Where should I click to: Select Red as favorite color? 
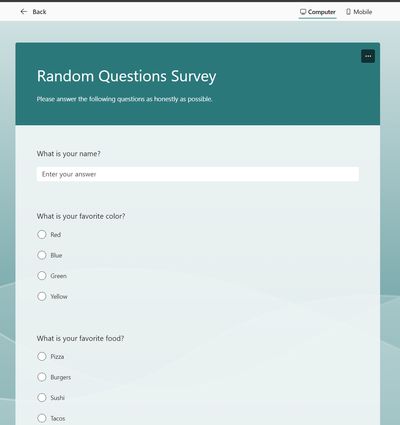[x=42, y=234]
